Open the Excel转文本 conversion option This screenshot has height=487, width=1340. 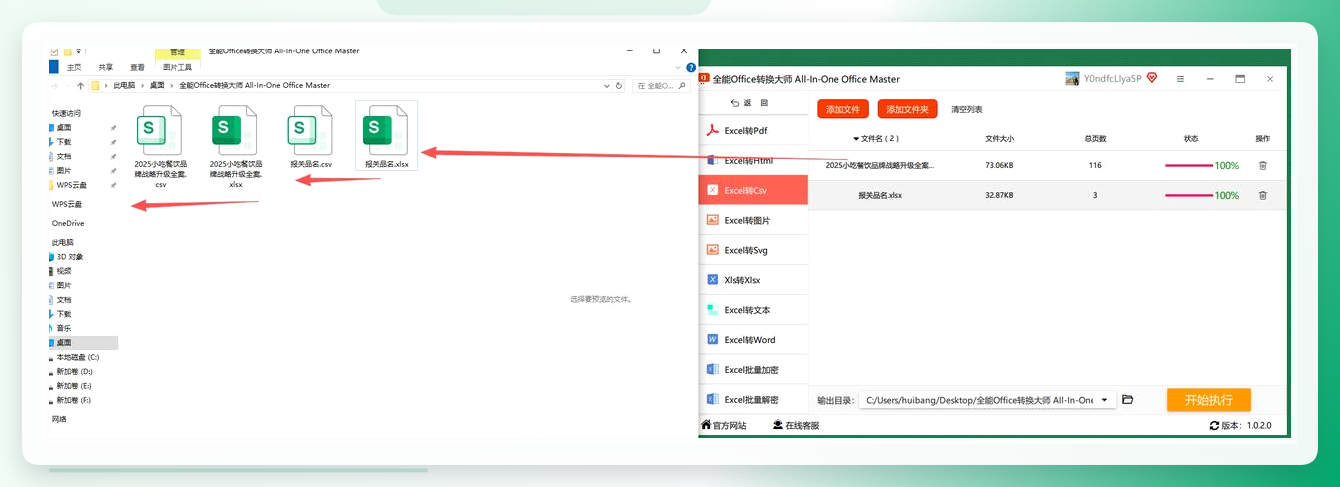click(752, 310)
